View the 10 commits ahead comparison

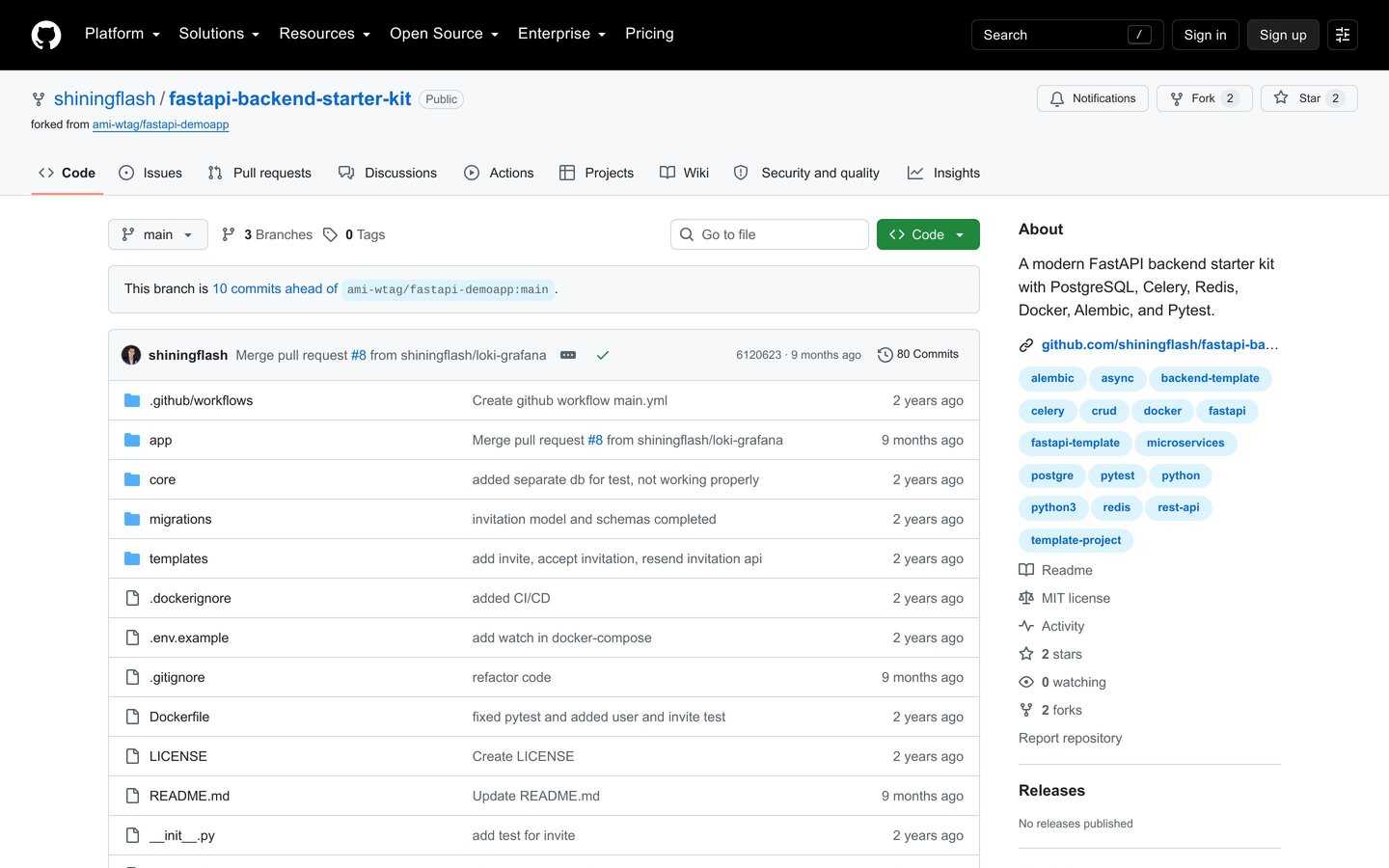[275, 288]
